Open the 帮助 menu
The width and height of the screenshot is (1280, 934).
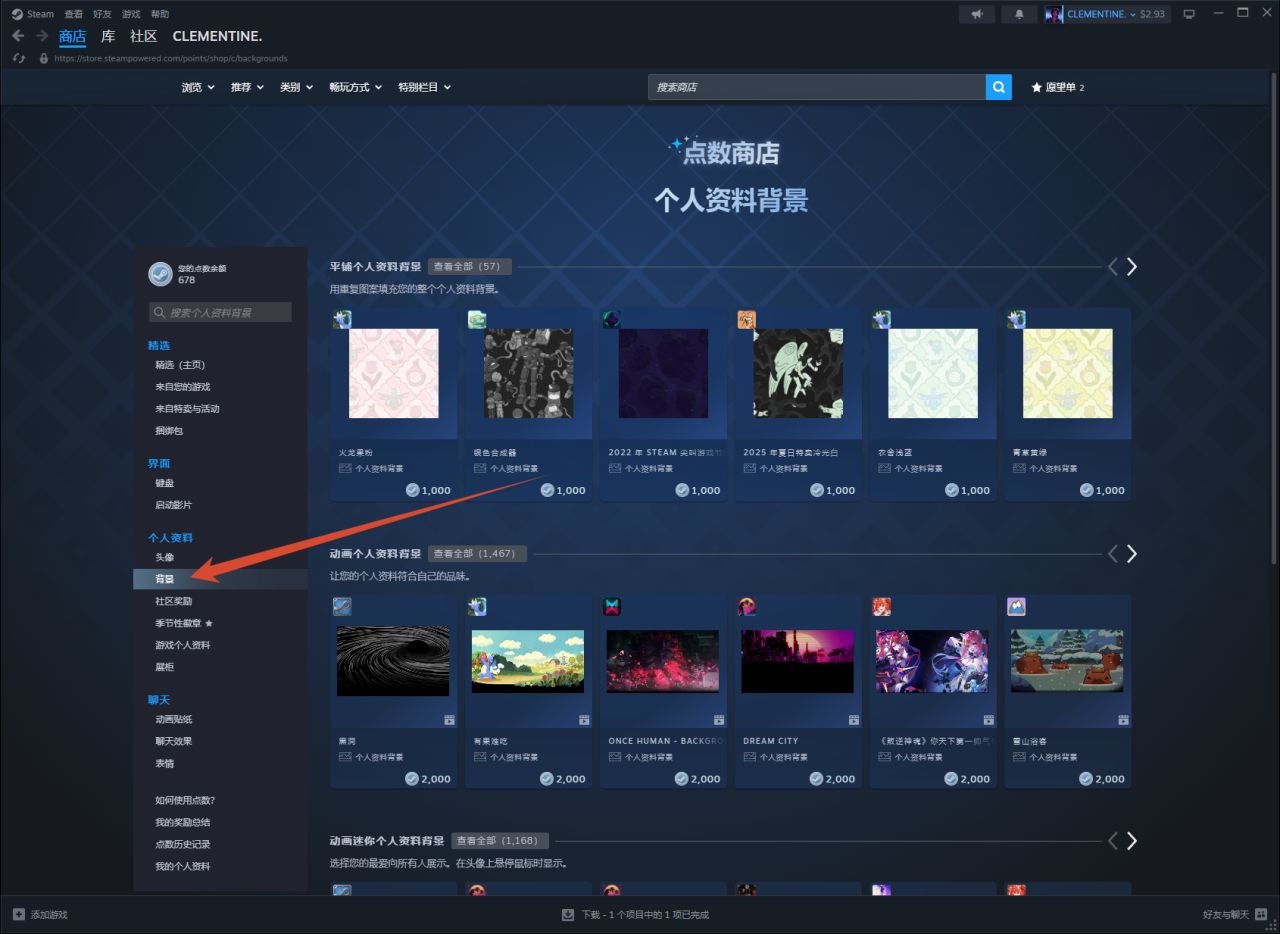[160, 14]
